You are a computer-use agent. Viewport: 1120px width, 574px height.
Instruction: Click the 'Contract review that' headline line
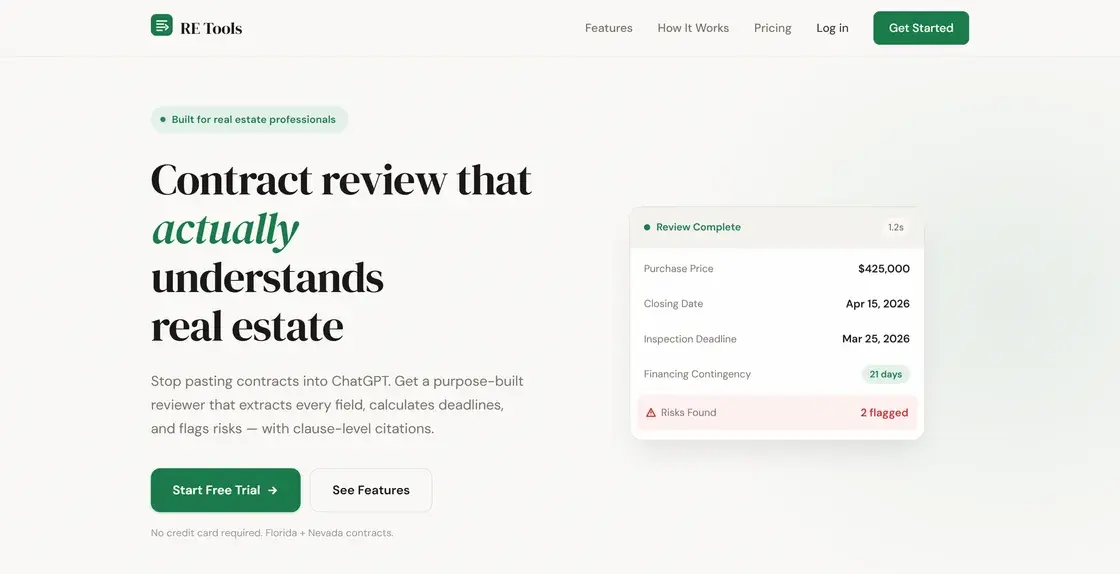(x=341, y=180)
